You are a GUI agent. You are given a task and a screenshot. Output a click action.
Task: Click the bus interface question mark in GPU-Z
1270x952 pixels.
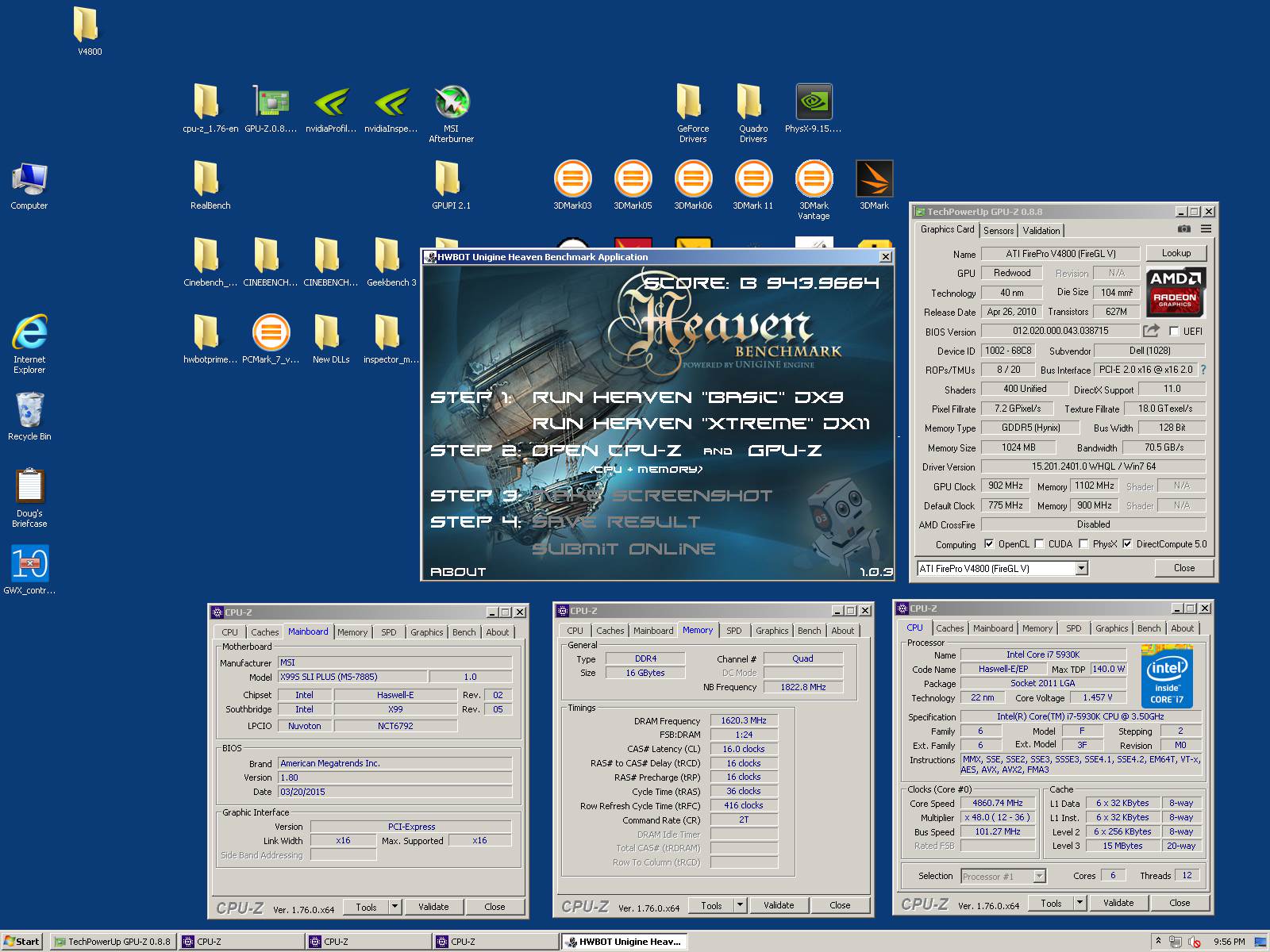[1203, 370]
